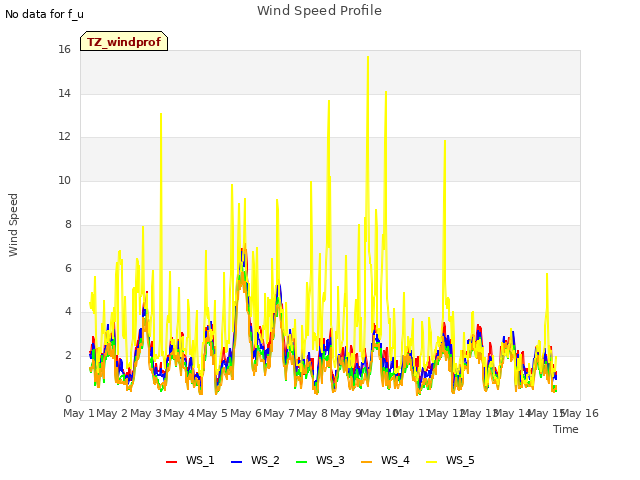This screenshot has height=480, width=640.
Task: Click the May 1 x-axis tick label
Action: [79, 413]
